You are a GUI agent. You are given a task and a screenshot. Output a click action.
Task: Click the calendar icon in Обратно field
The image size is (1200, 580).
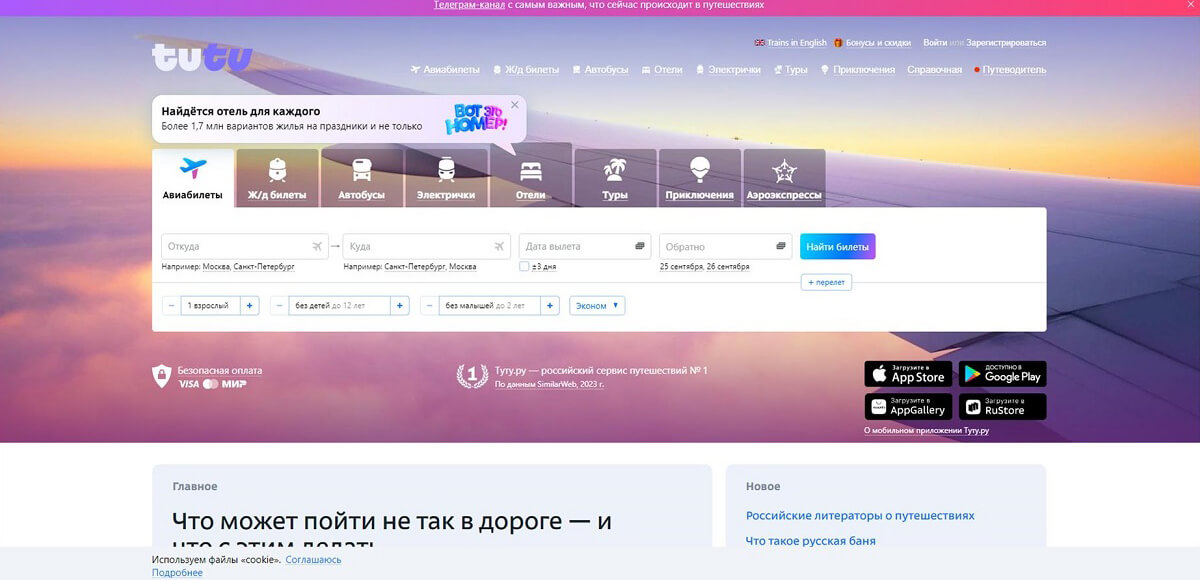tap(781, 246)
